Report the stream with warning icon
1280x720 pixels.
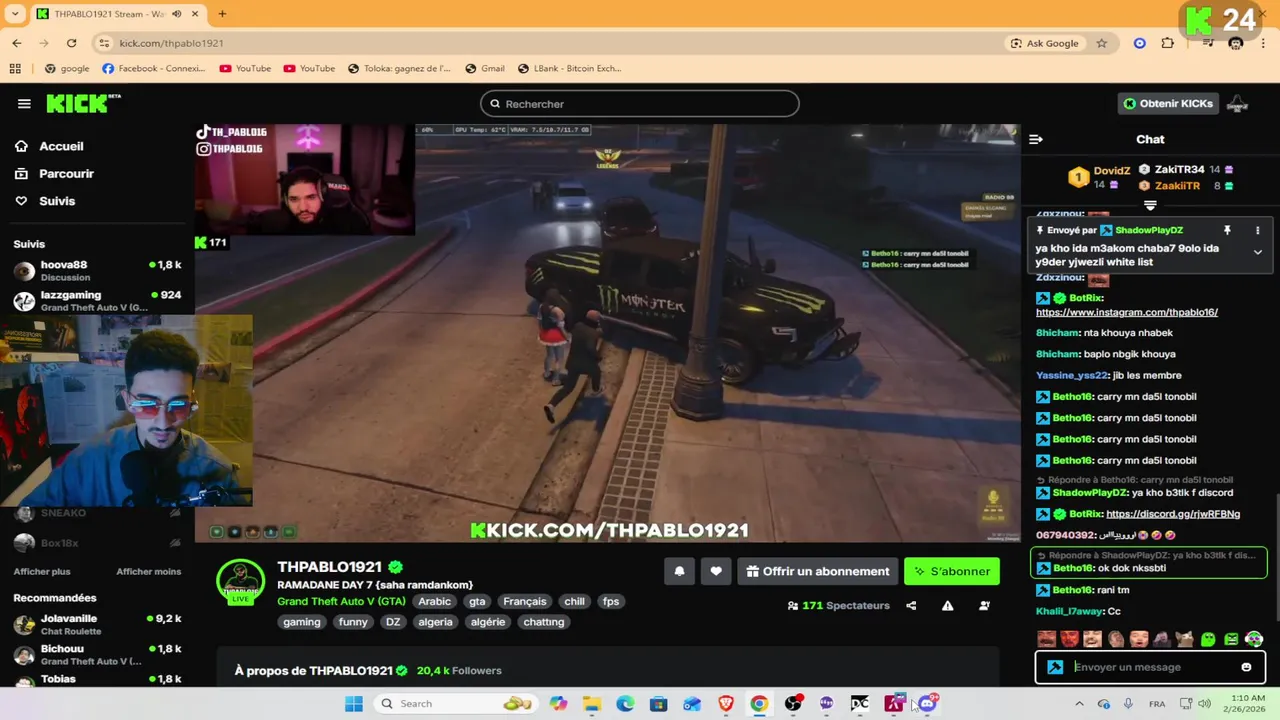click(947, 606)
